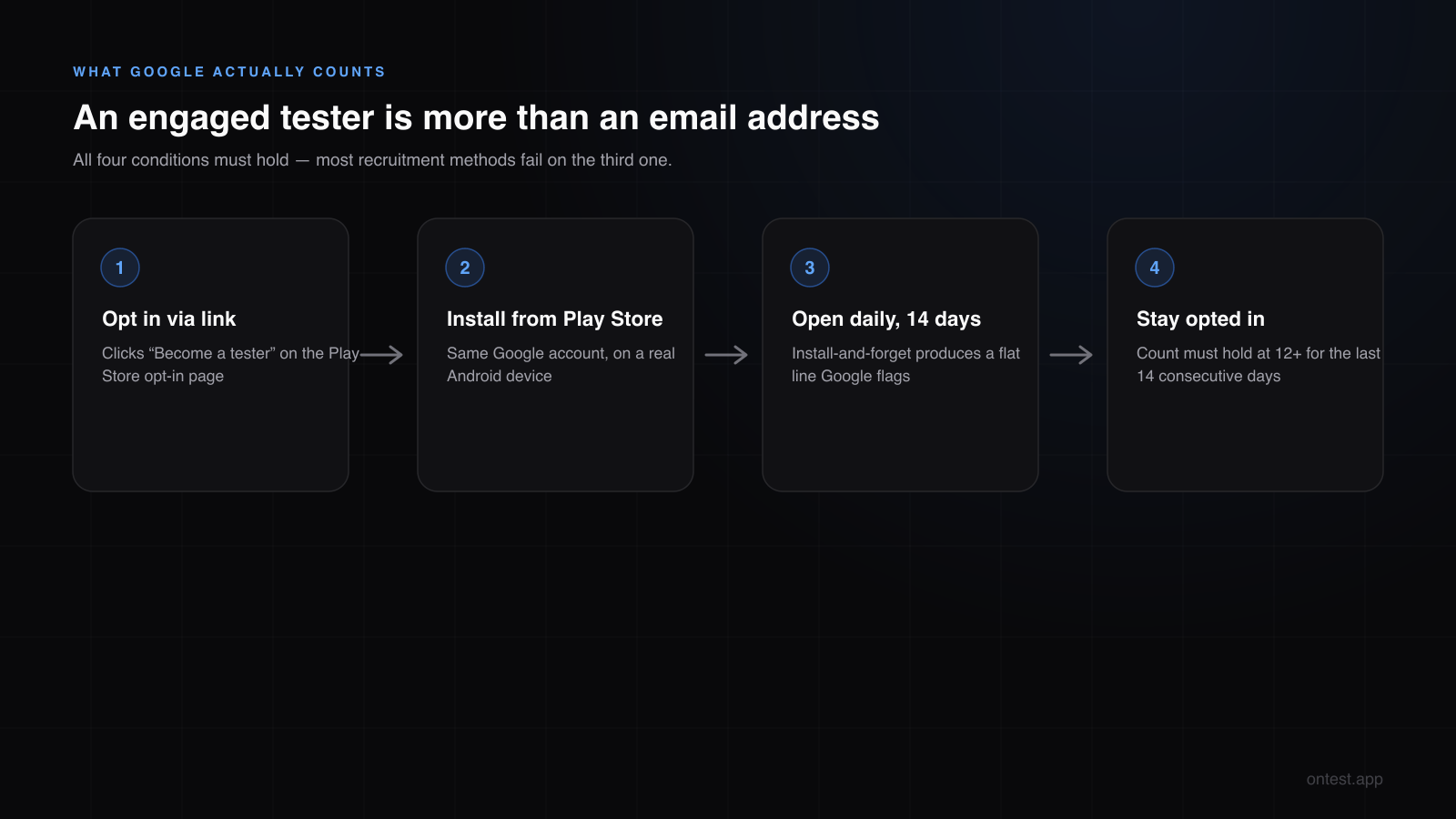Click the 'Install from Play Store' heading
This screenshot has height=819, width=1456.
(x=555, y=318)
